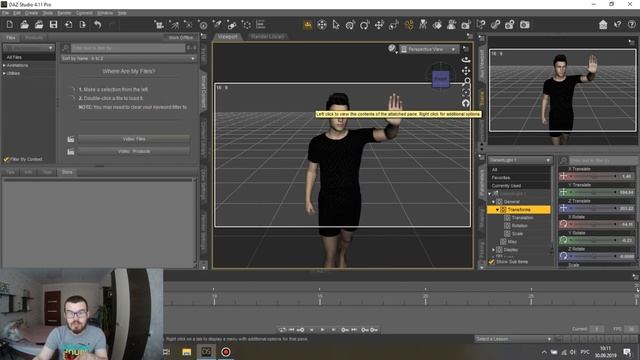Open the Select a Lesson dropdown
Screen dimensions: 640x360
pyautogui.click(x=513, y=339)
